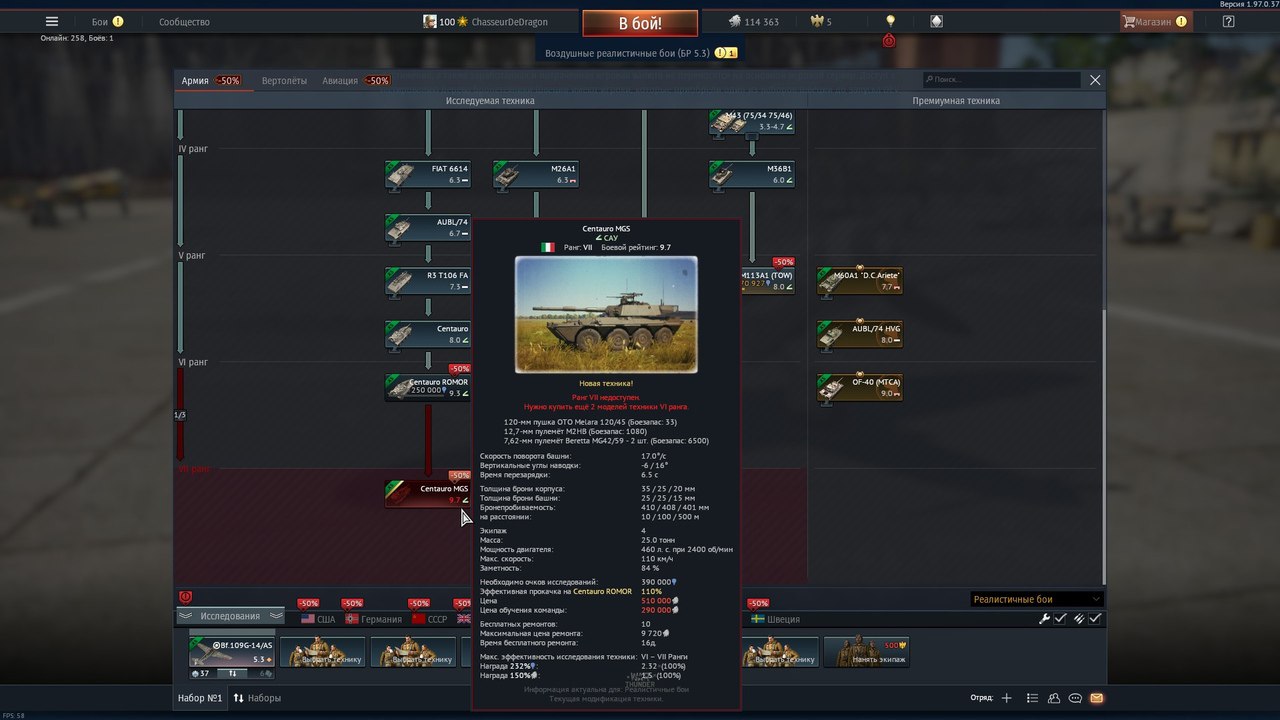Screen dimensions: 1280x720
Task: Toggle the auto-repair checkbox next to wrench
Action: pos(1061,619)
